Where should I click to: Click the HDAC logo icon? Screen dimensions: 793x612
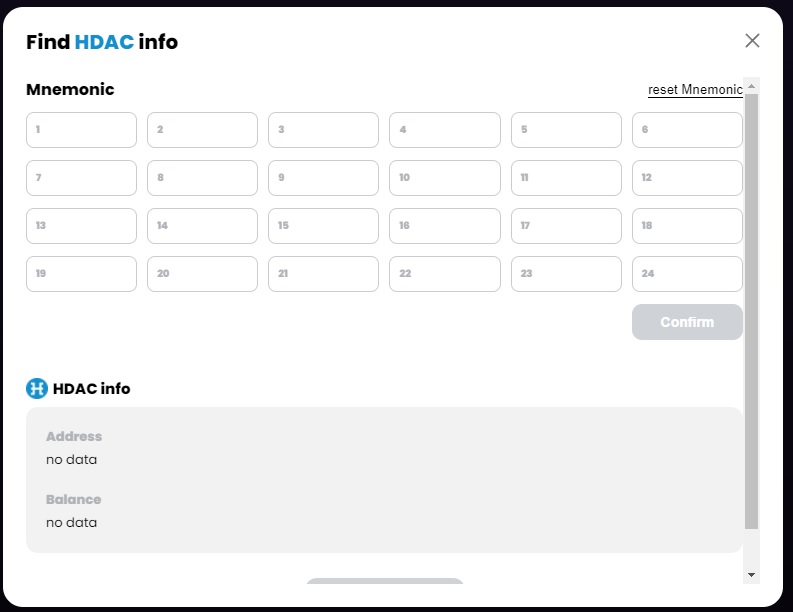tap(37, 388)
